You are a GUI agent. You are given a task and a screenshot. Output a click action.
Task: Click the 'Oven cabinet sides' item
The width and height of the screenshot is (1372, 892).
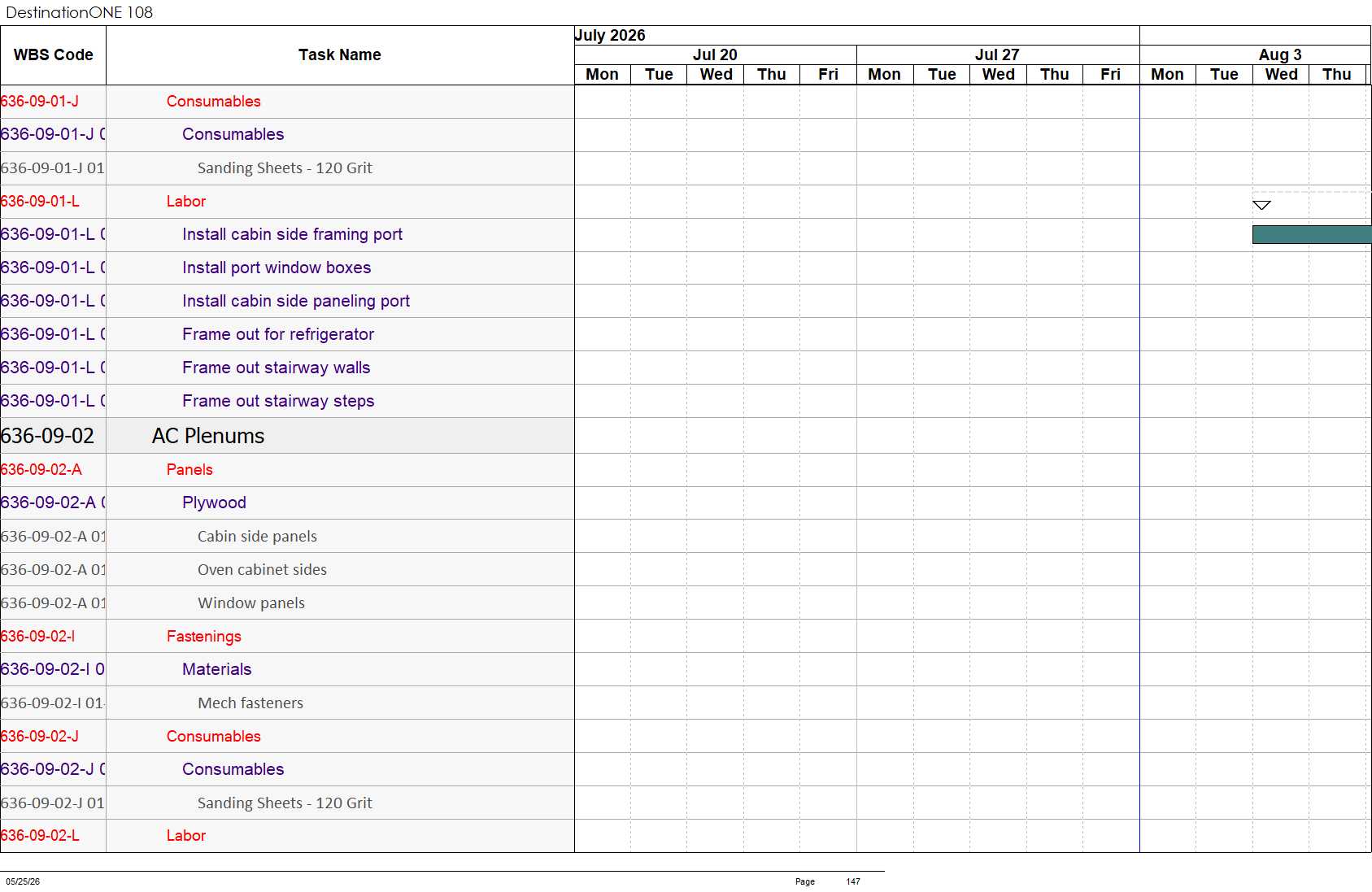click(x=262, y=569)
